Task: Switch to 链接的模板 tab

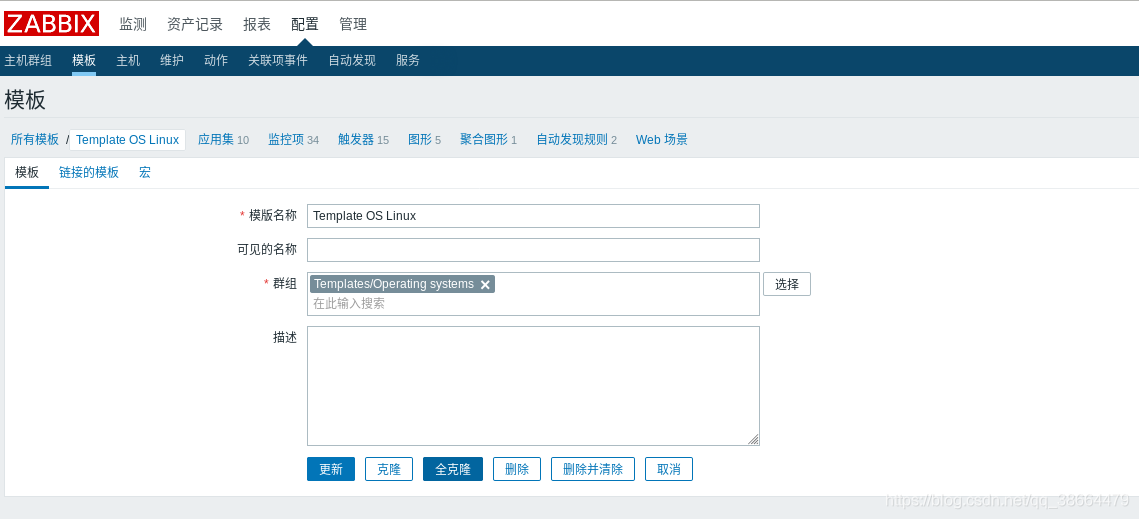Action: click(x=89, y=173)
